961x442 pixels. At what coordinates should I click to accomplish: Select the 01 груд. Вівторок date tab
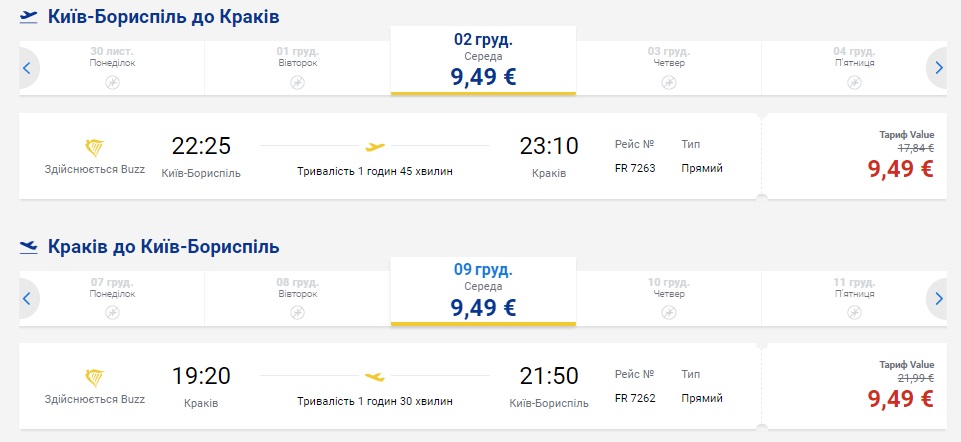point(297,67)
